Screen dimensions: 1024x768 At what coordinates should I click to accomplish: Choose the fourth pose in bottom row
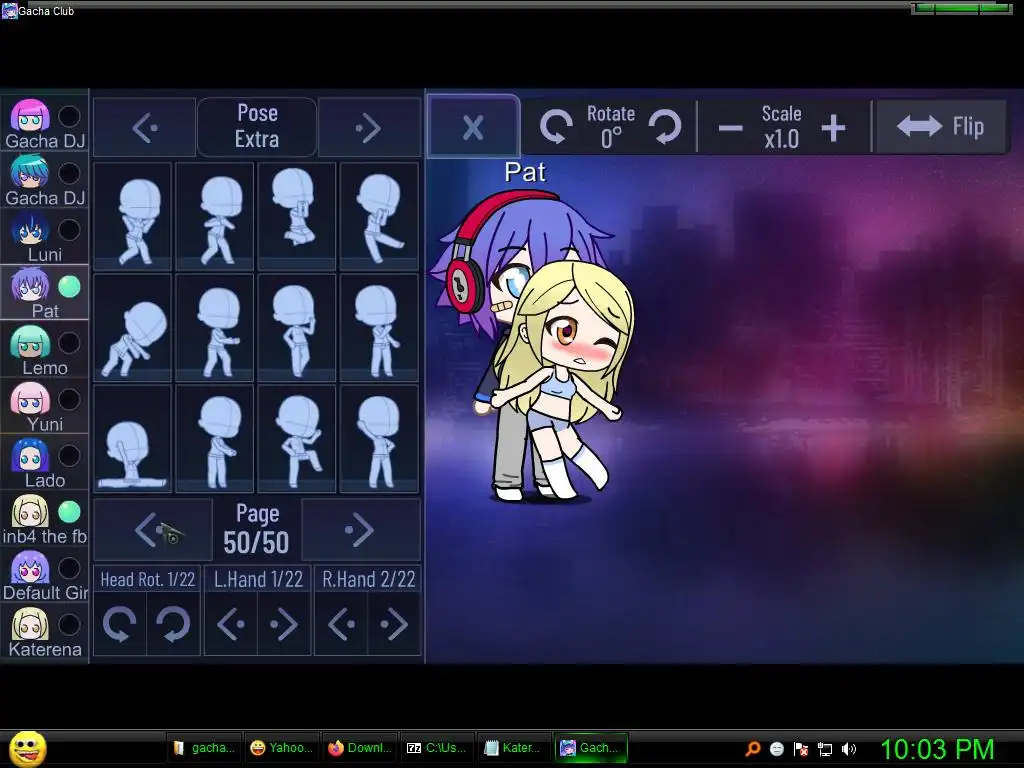[x=379, y=439]
